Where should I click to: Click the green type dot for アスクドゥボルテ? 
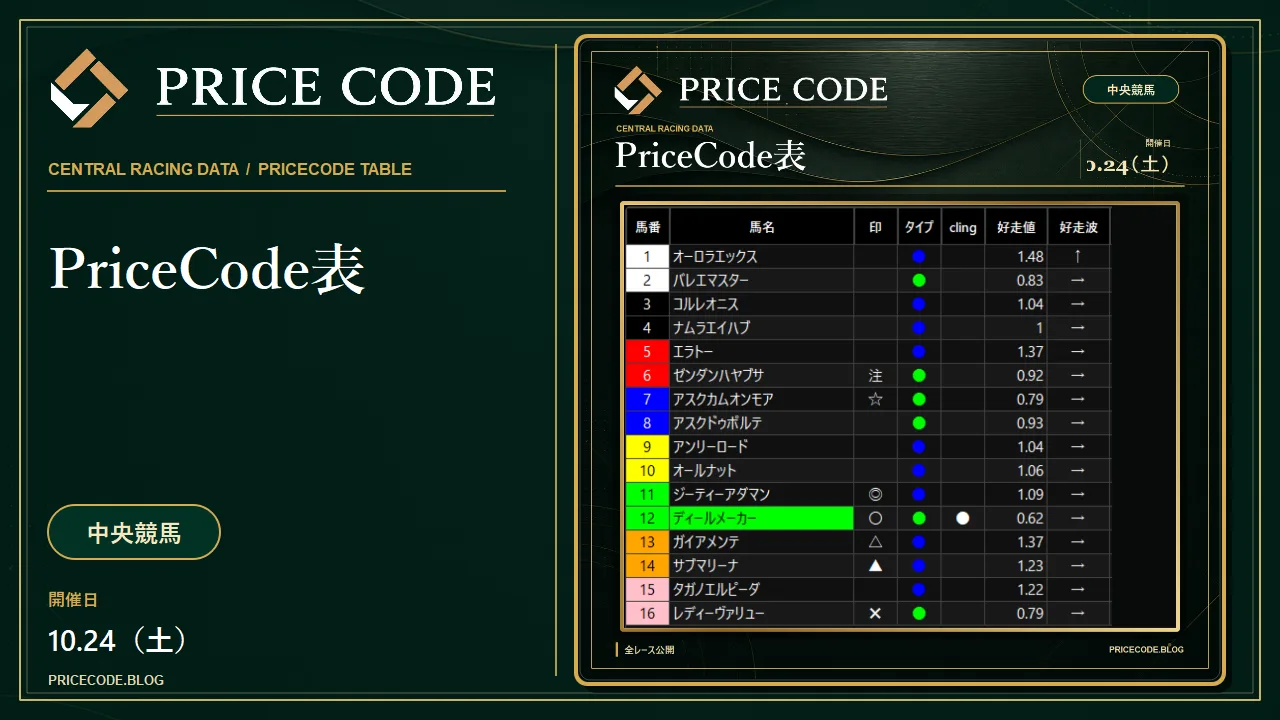pos(919,424)
